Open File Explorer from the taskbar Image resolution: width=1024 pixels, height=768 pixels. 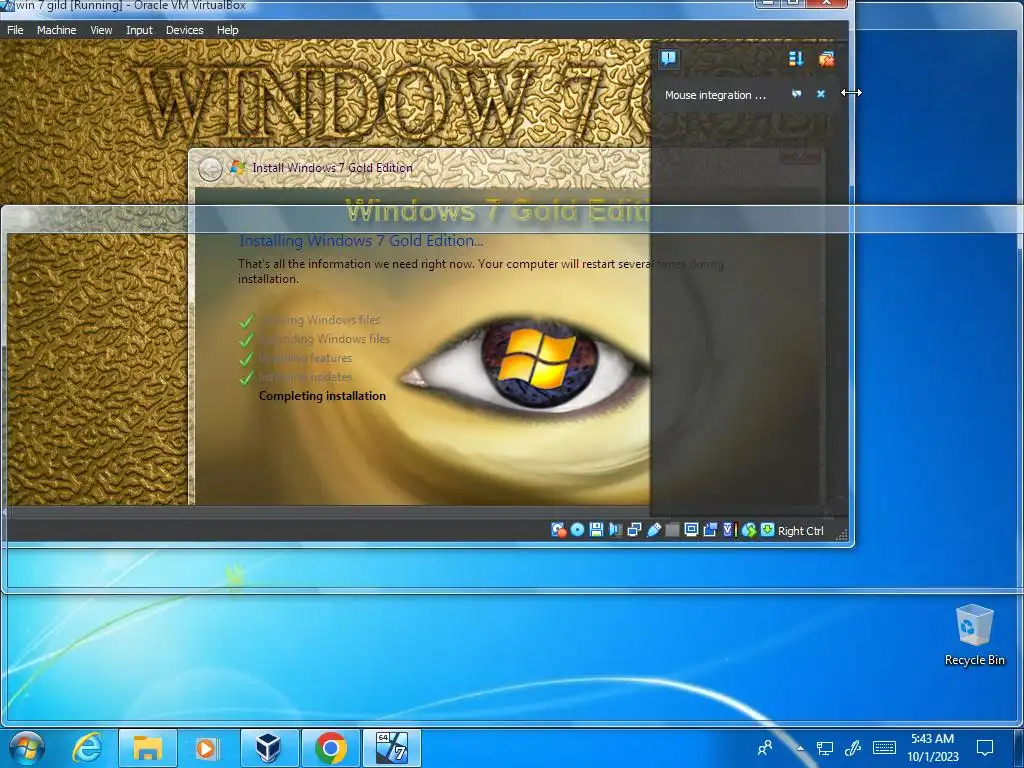pos(148,748)
